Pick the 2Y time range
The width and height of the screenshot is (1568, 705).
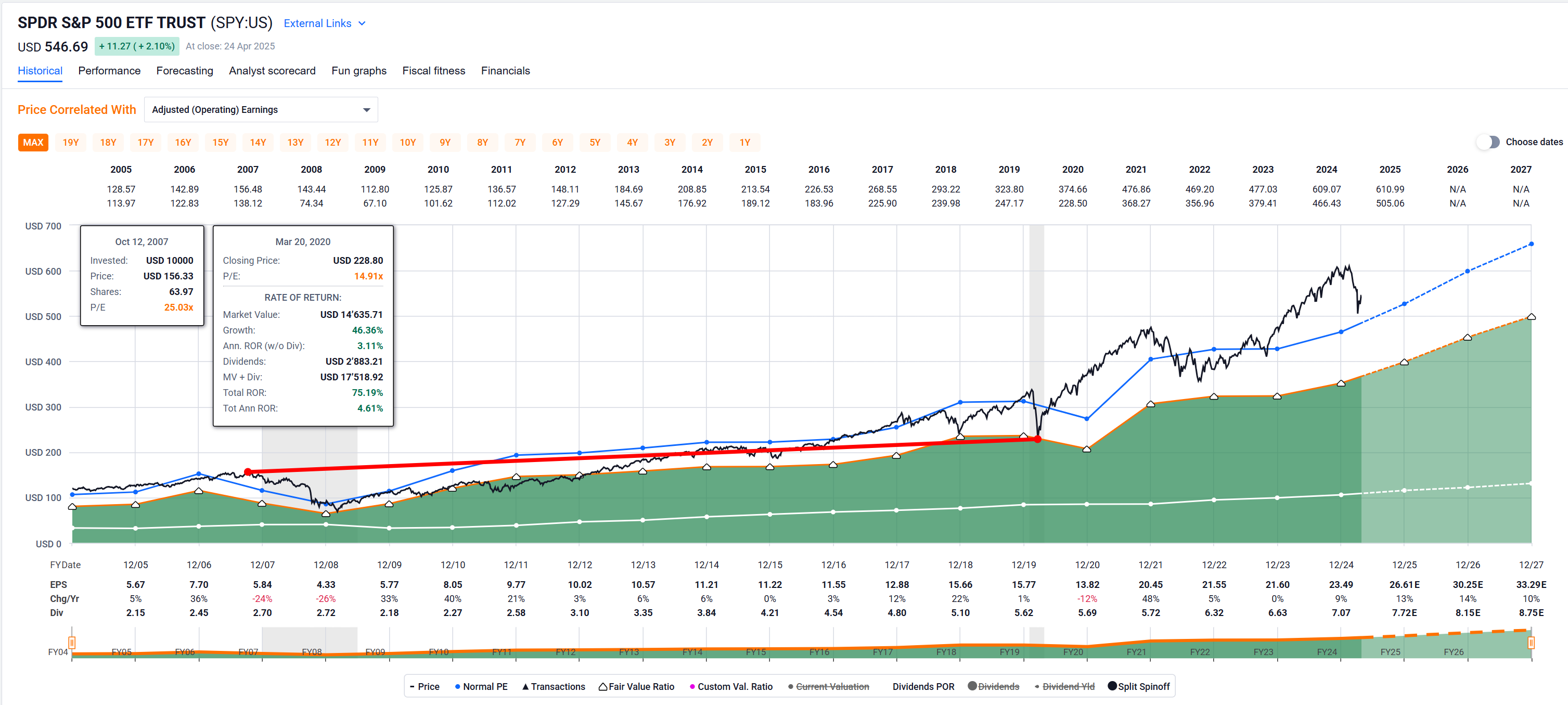click(708, 143)
